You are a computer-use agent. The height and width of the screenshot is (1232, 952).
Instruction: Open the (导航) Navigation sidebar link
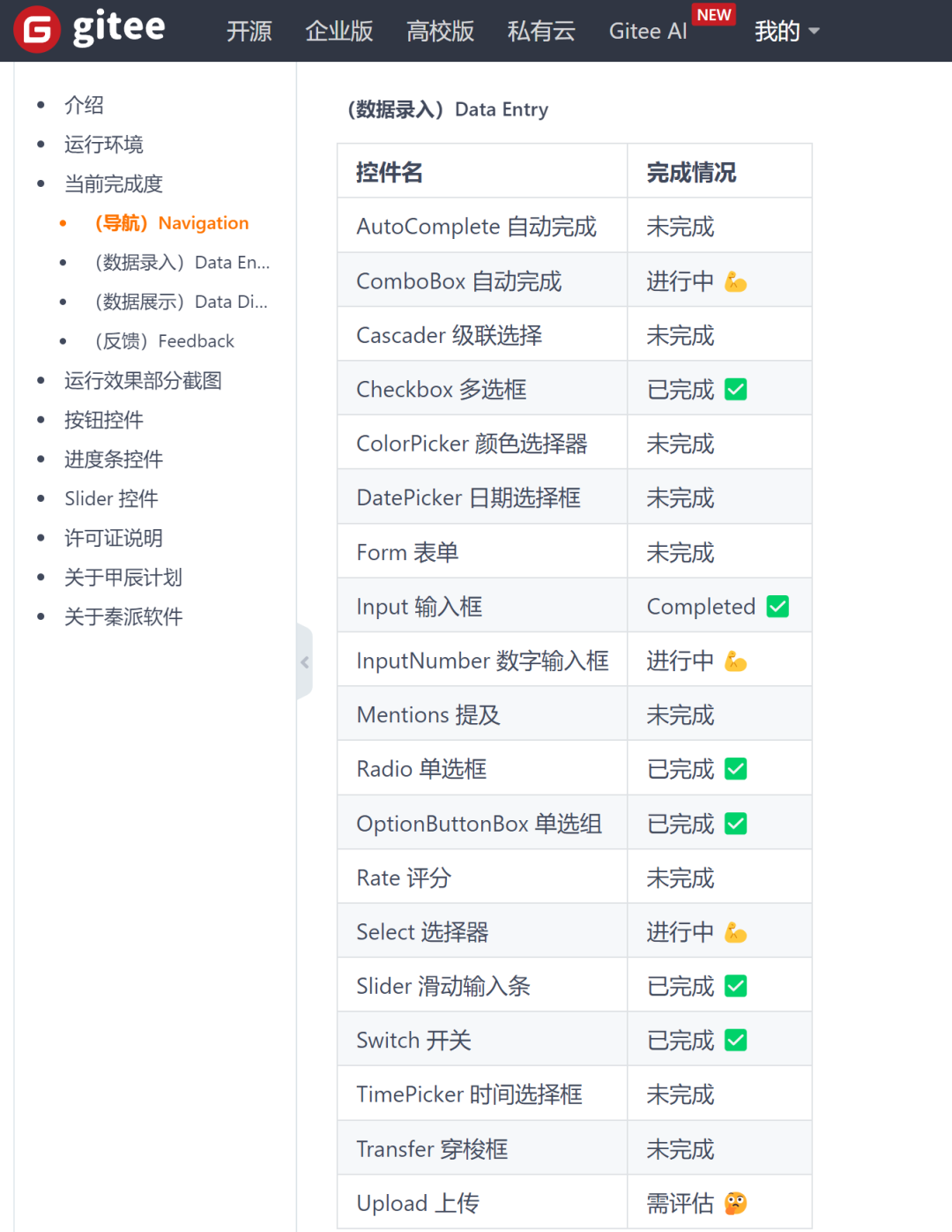[171, 223]
